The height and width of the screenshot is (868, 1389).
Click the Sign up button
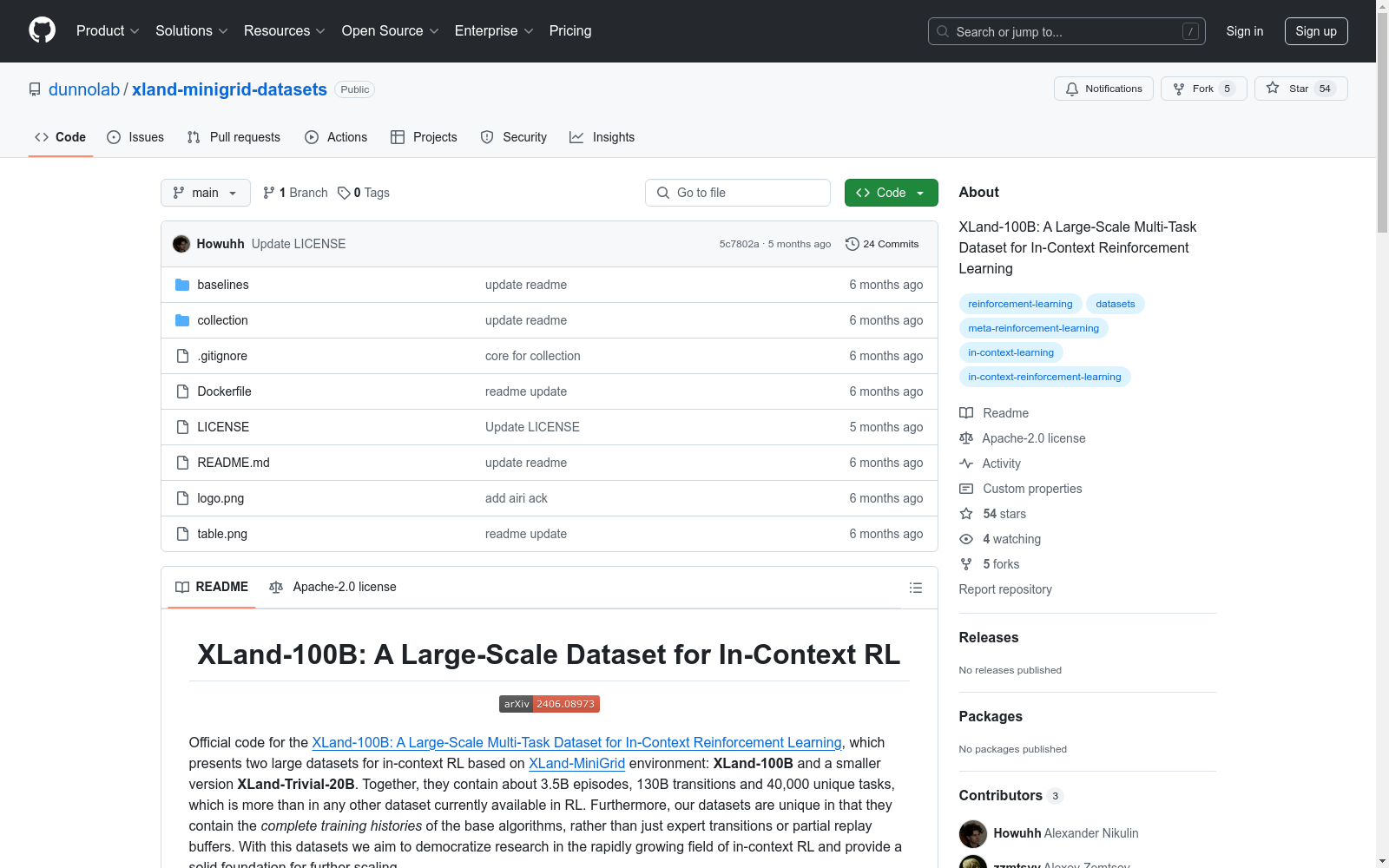coord(1316,31)
